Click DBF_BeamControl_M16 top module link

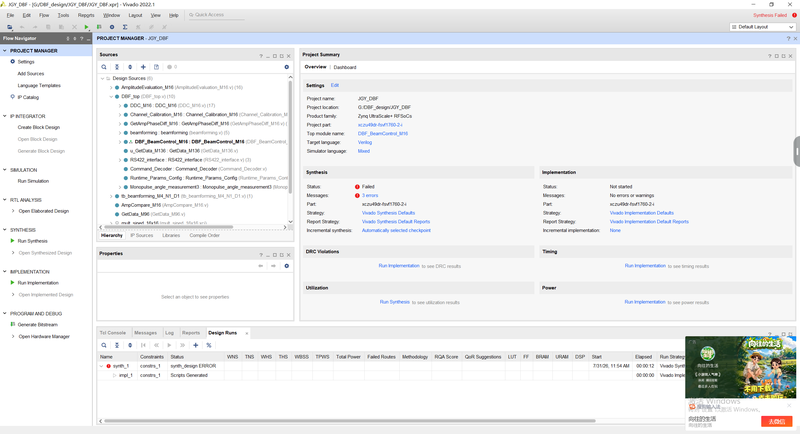coord(383,134)
